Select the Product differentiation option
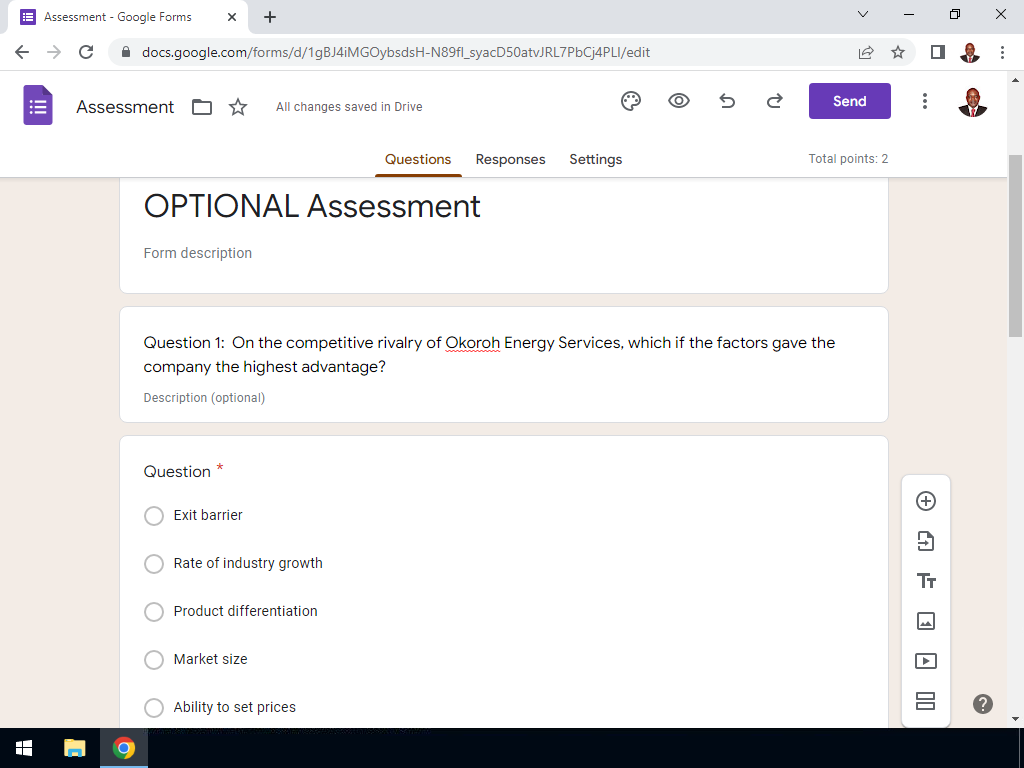Viewport: 1024px width, 768px height. (154, 612)
